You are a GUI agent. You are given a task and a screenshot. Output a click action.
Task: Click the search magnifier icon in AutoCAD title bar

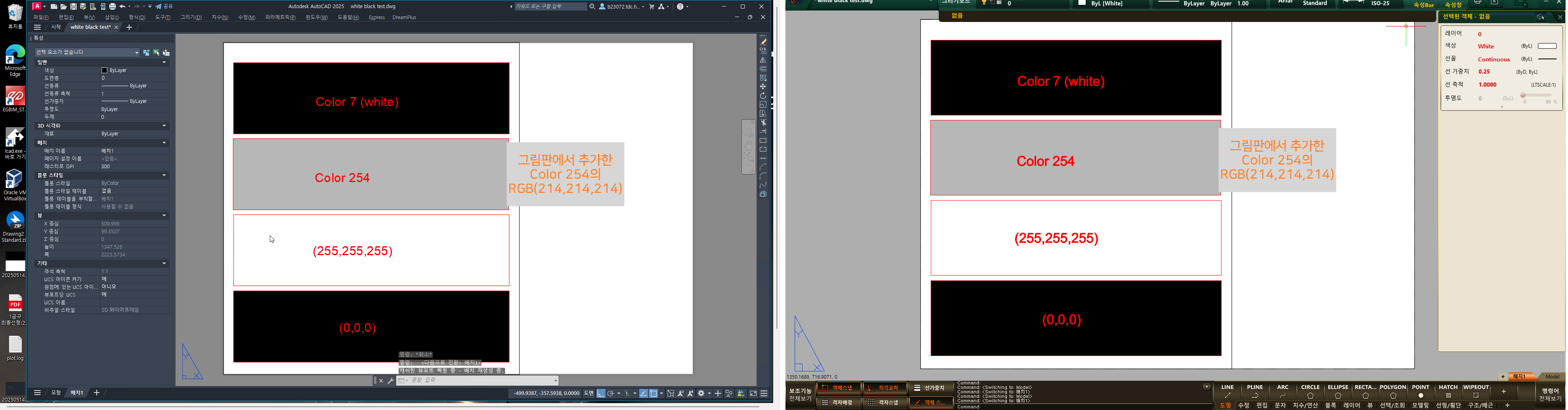point(592,7)
